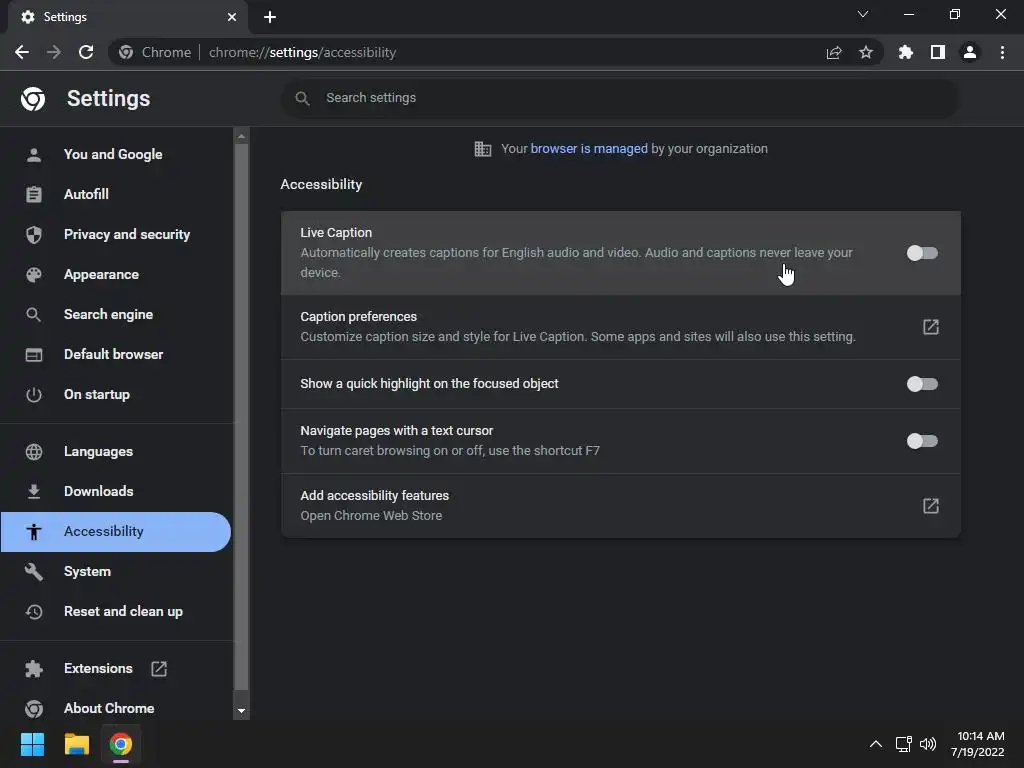Click the Chrome icon in the taskbar
Viewport: 1024px width, 768px height.
pos(121,744)
